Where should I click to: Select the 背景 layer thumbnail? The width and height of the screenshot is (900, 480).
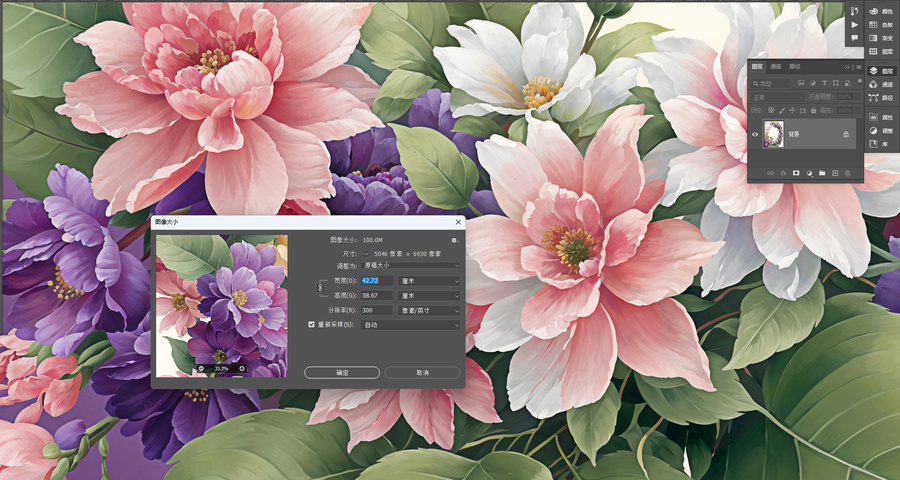[x=774, y=134]
